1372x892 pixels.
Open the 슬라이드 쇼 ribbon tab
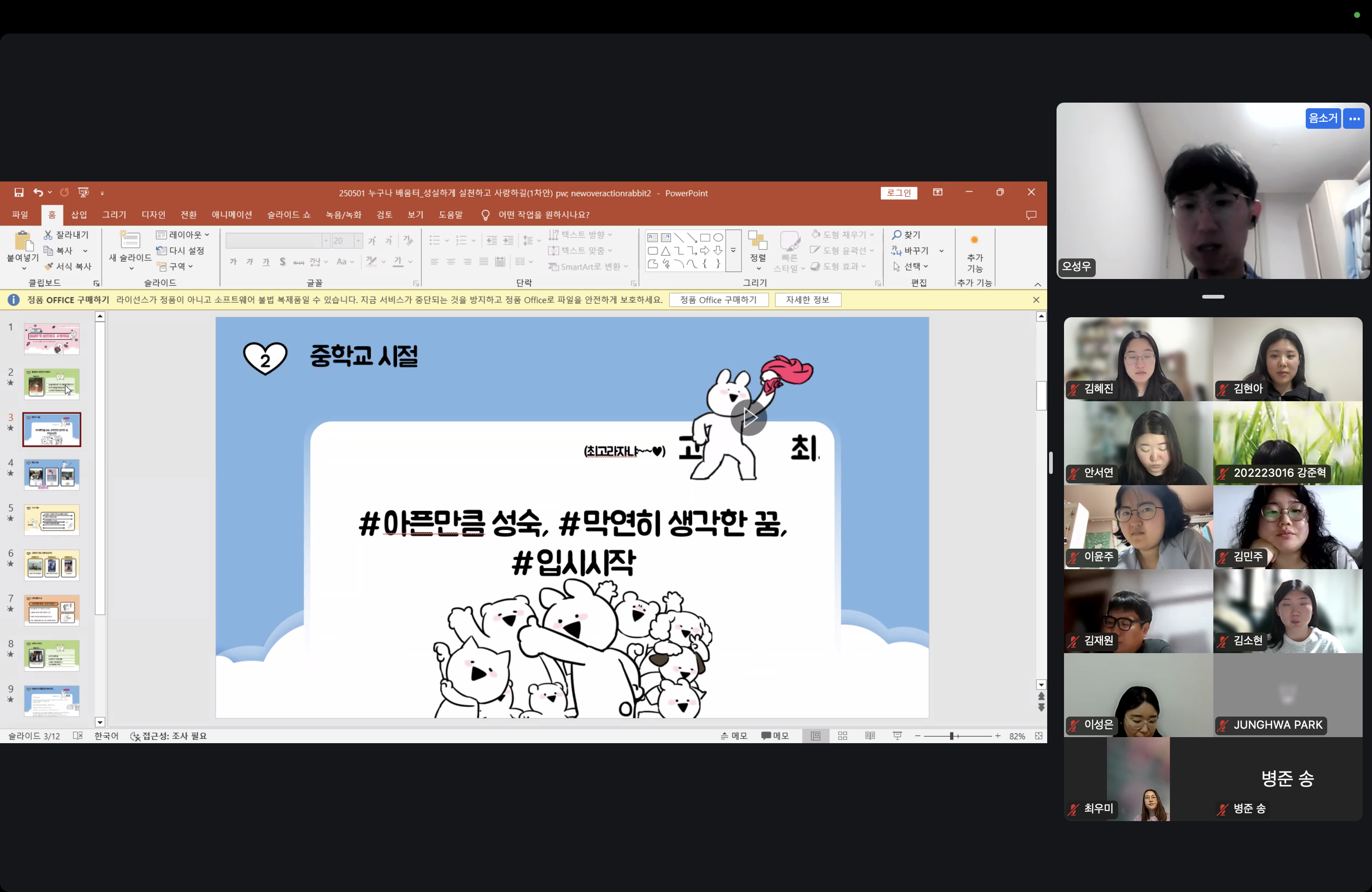click(x=288, y=214)
